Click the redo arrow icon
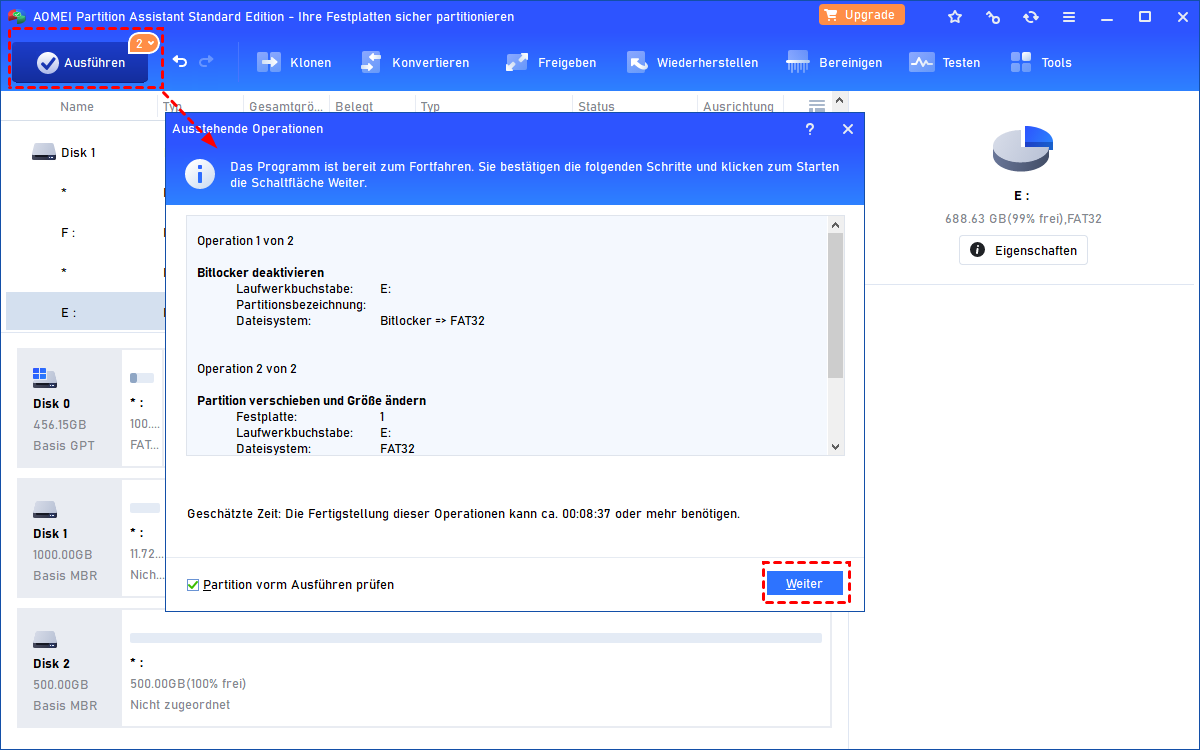 [206, 62]
